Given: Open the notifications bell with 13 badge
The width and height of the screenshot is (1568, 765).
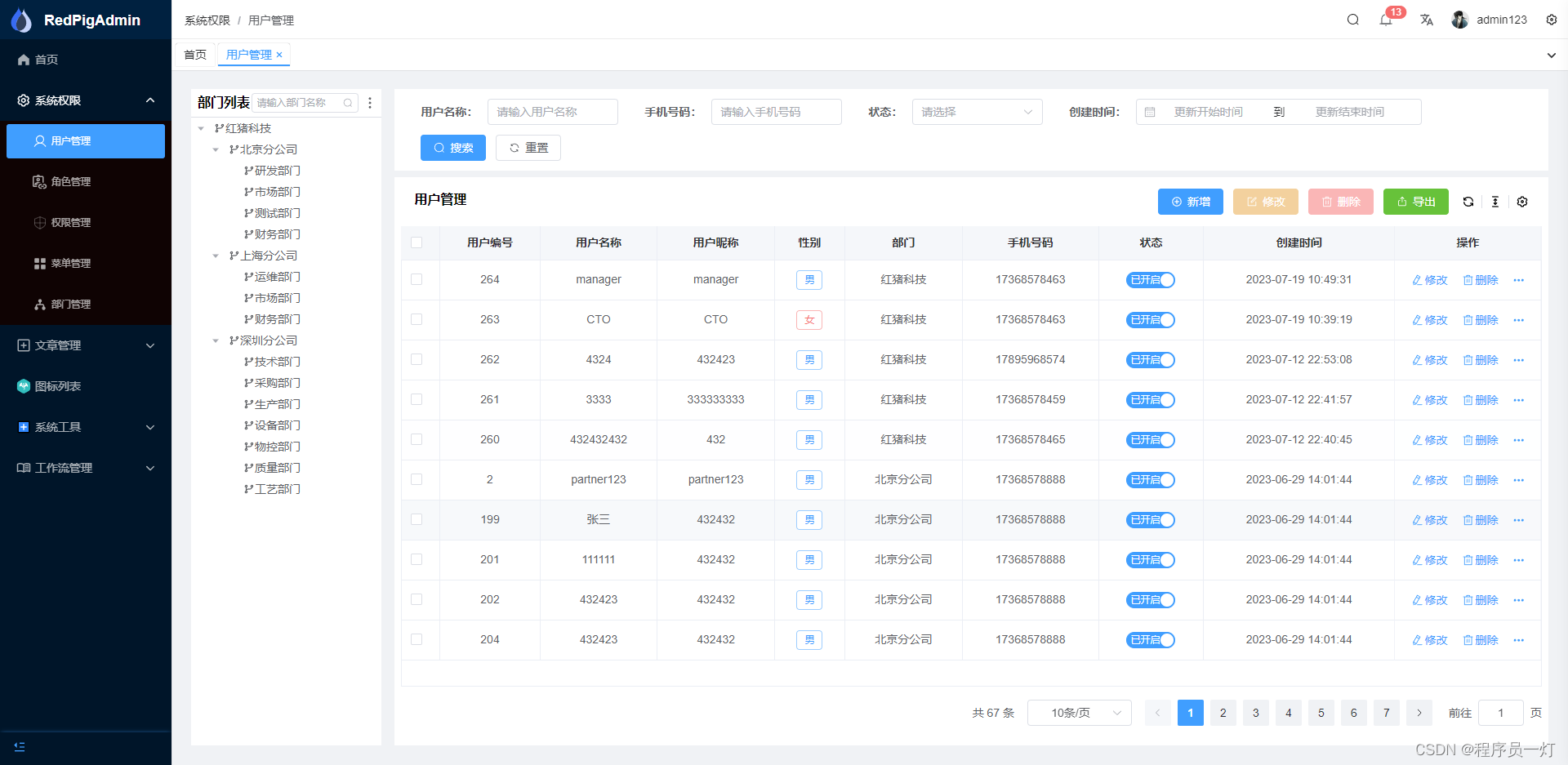Looking at the screenshot, I should click(1386, 20).
